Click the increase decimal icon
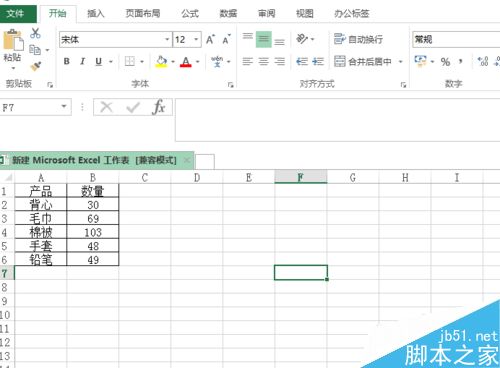 click(483, 61)
